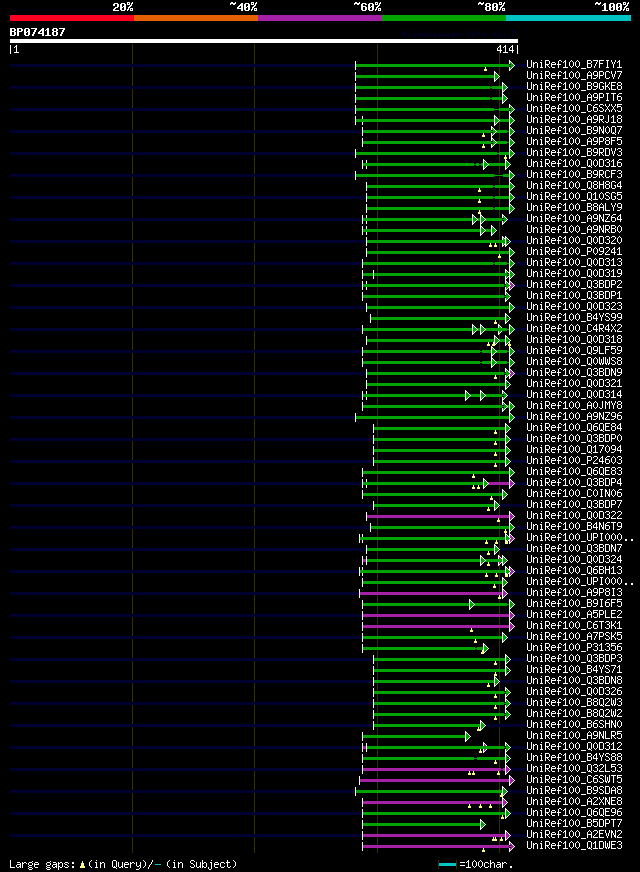This screenshot has height=872, width=640.
Task: Select the white BP074187 query bar
Action: pos(264,41)
